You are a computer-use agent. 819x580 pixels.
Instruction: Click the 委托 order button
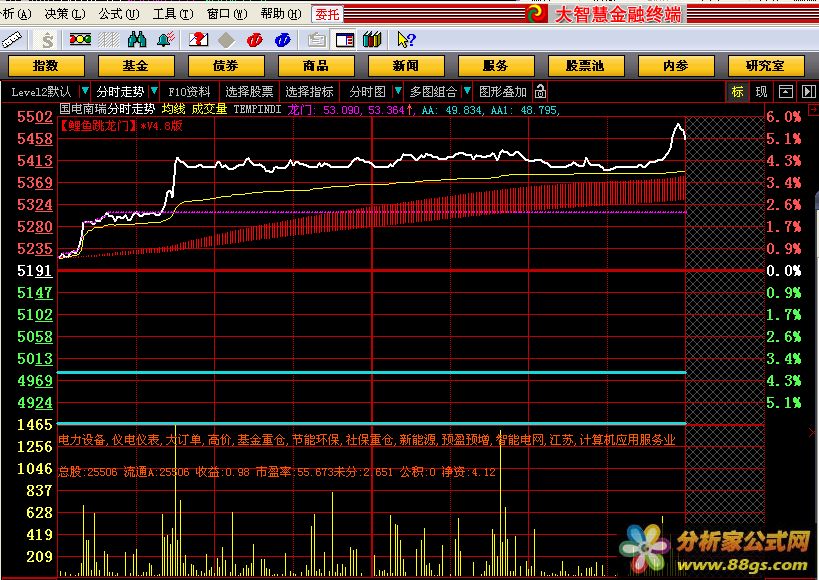[x=327, y=14]
